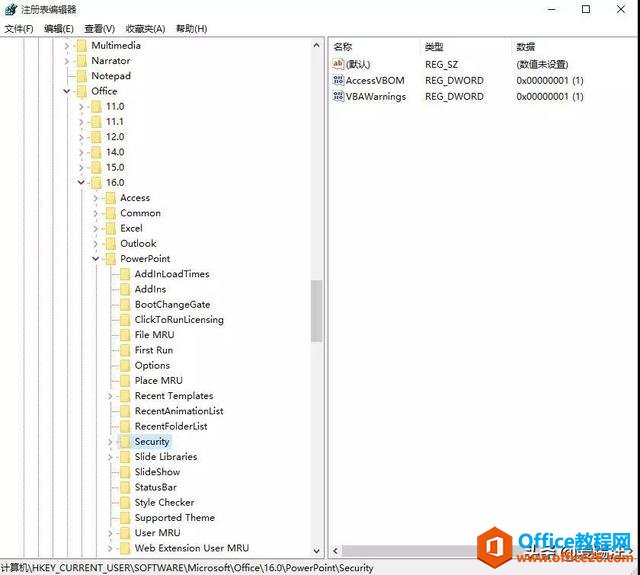The width and height of the screenshot is (640, 575).
Task: Select the RecentFolderList key
Action: click(x=171, y=426)
